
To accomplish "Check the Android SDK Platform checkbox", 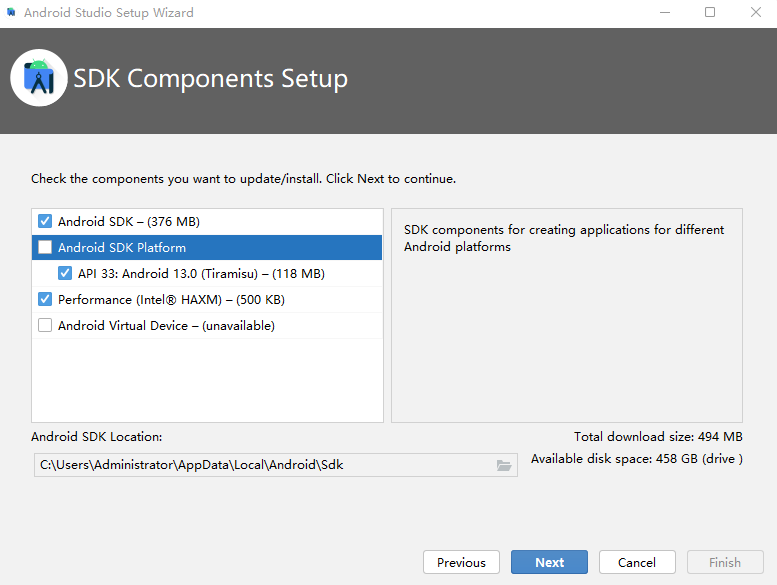I will point(45,247).
